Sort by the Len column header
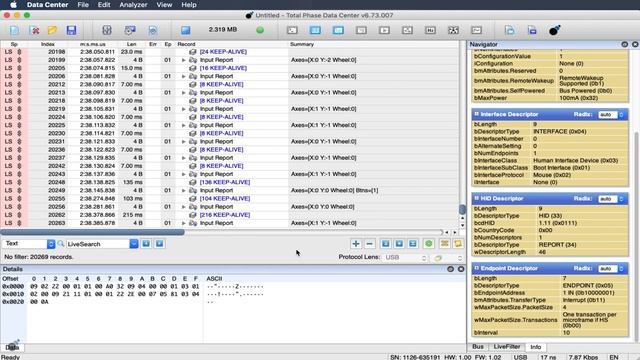 click(x=131, y=44)
